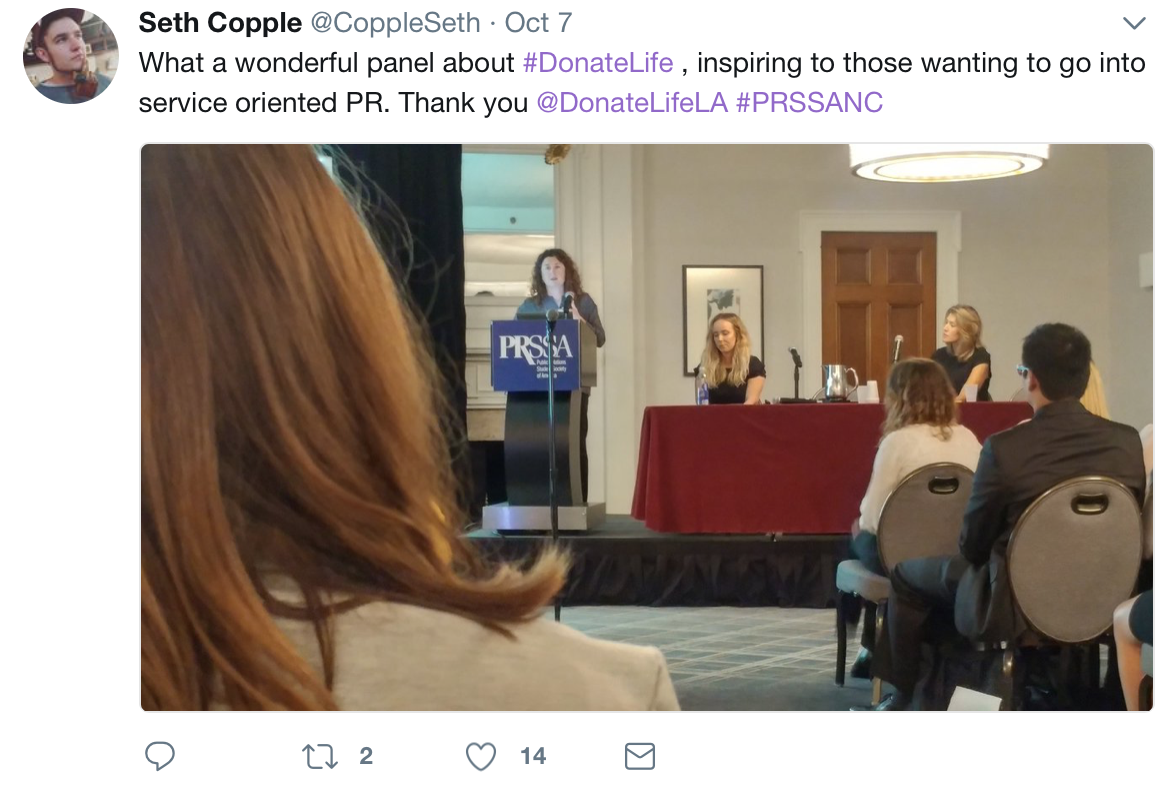Open the #DonateLife hashtag
Viewport: 1172px width, 790px height.
coord(598,63)
